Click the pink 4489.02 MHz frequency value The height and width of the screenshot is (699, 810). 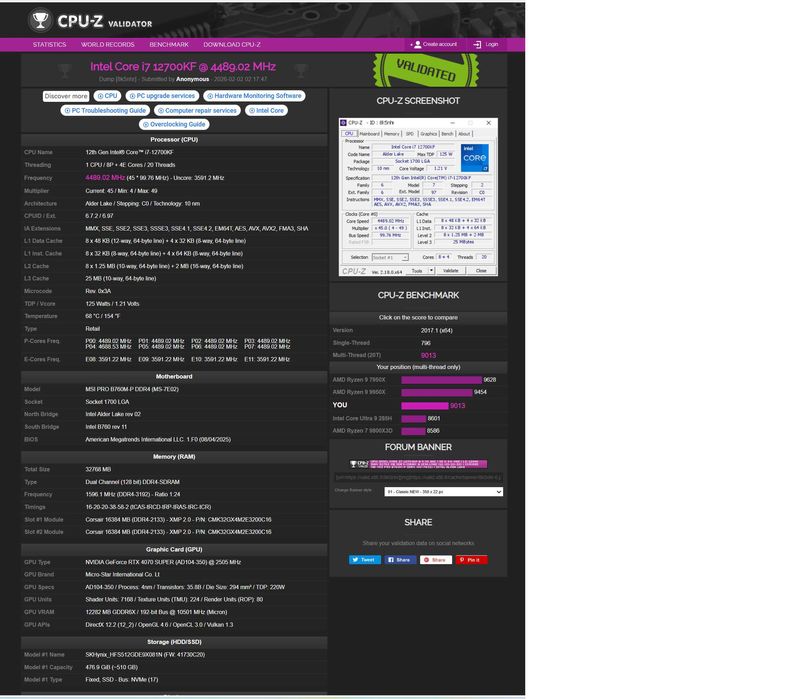pos(105,178)
